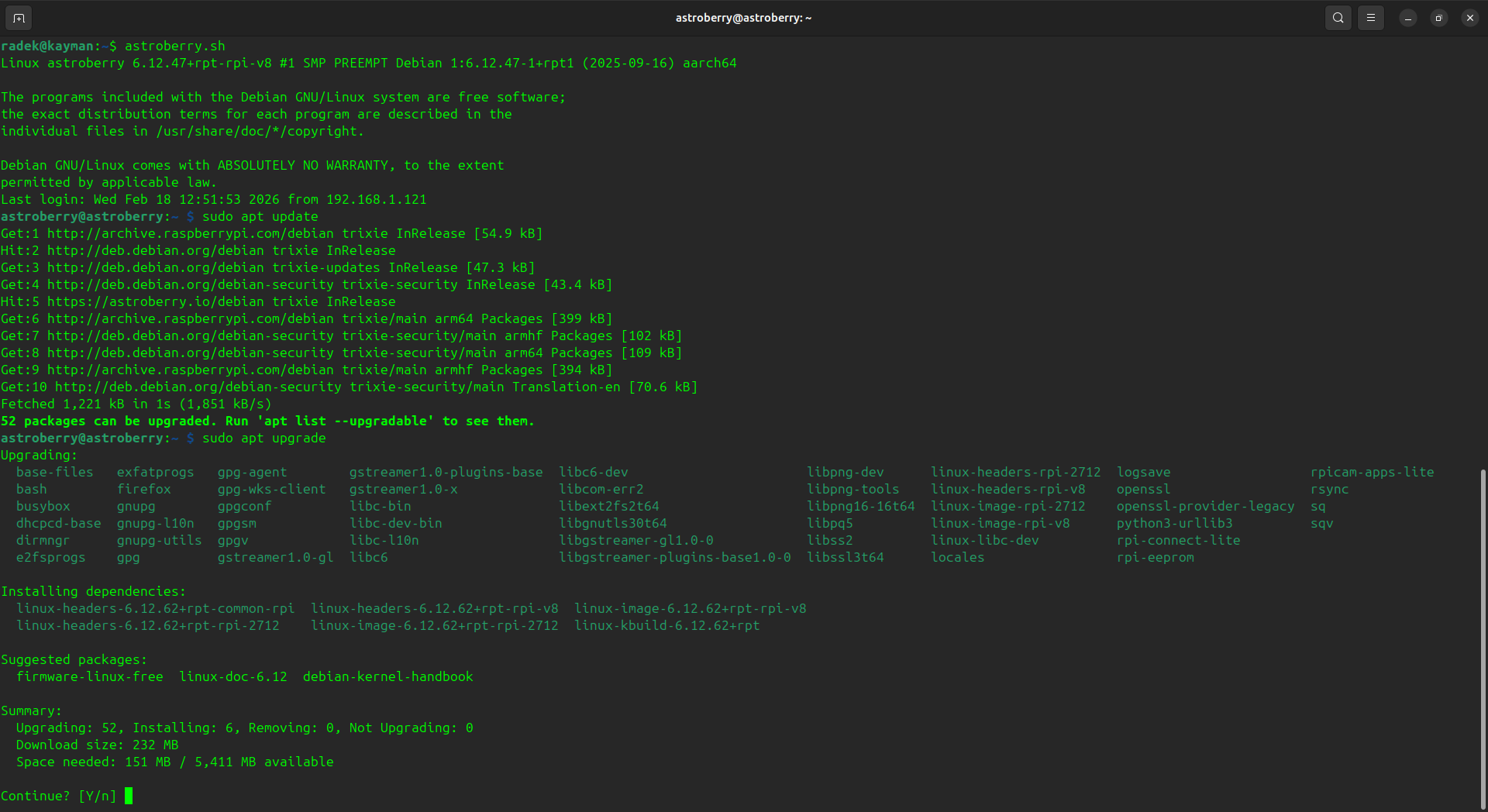
Task: Click the linux-kbuild-6.12.62+rpt dependency name
Action: pos(666,626)
